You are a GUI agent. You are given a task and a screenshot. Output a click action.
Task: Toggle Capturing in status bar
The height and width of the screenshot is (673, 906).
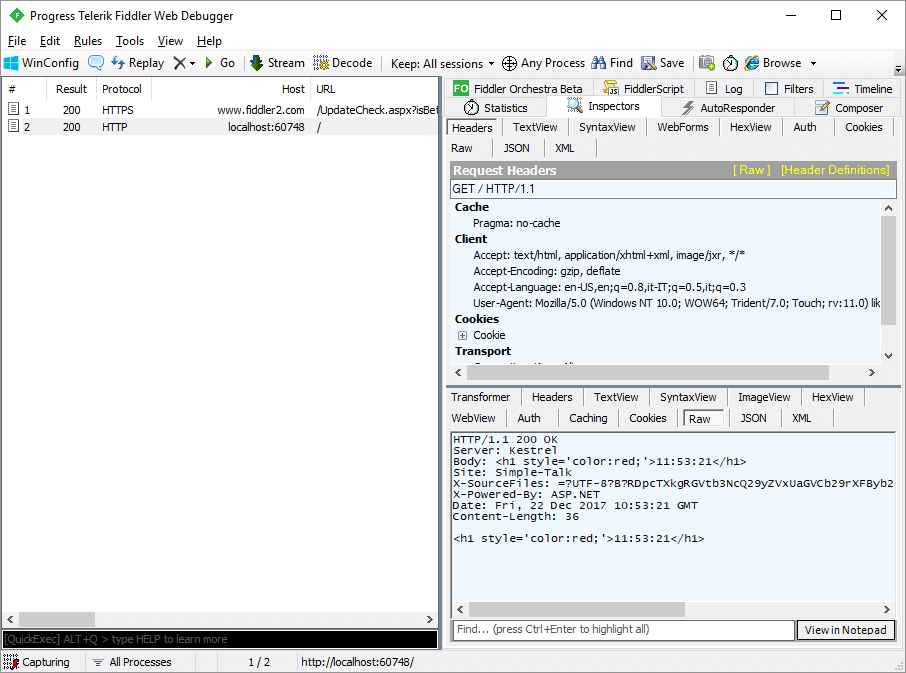[39, 662]
